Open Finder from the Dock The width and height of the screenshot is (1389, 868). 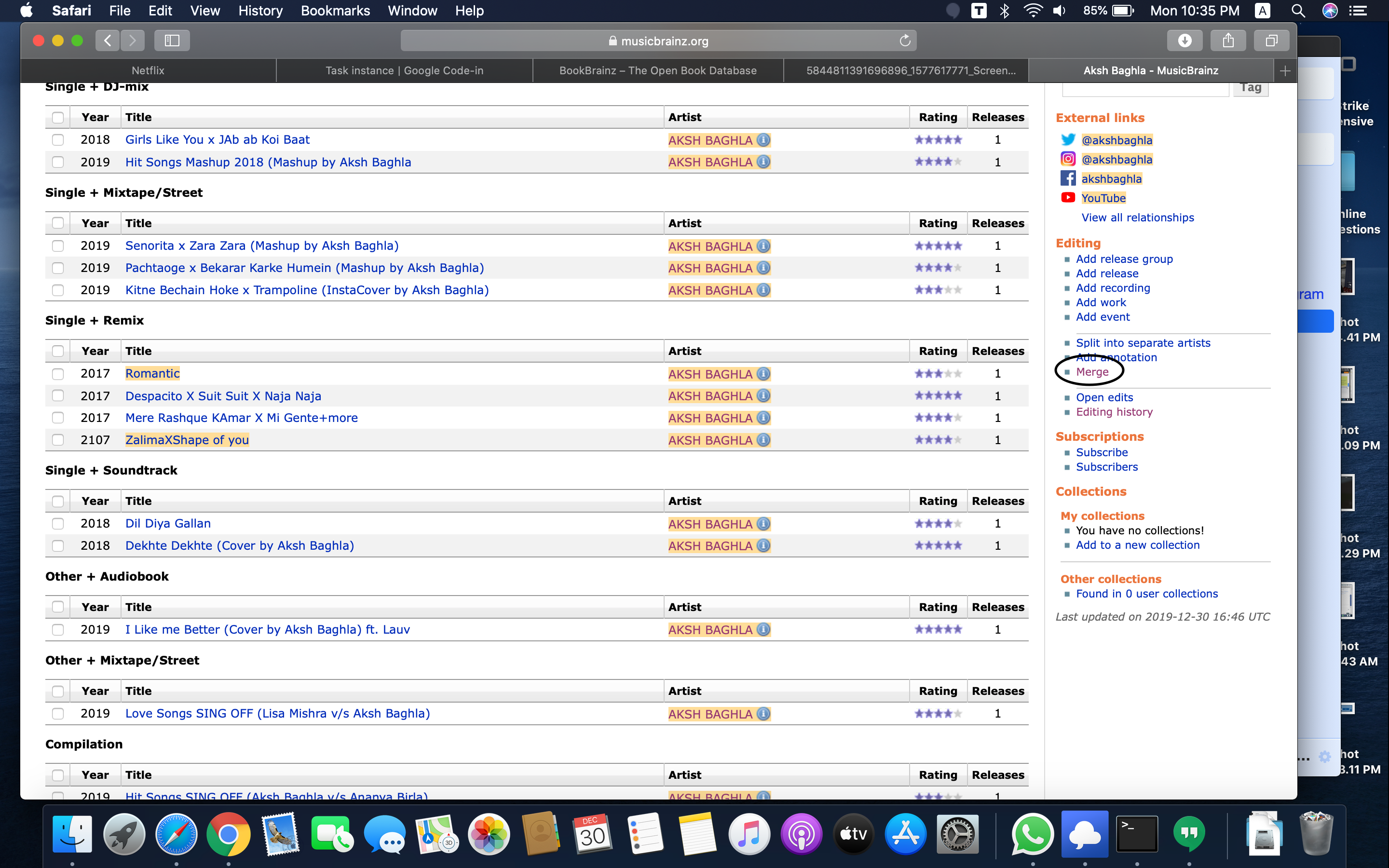[x=72, y=834]
